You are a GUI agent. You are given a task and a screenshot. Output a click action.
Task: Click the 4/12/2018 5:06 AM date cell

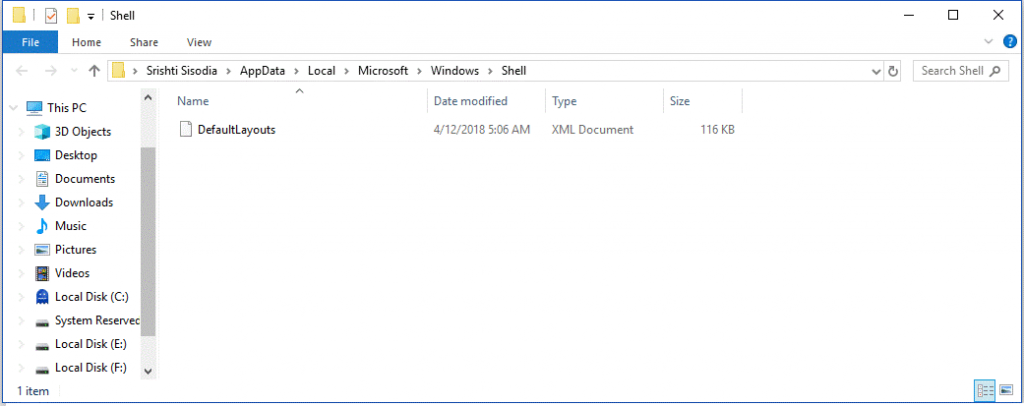tap(481, 130)
